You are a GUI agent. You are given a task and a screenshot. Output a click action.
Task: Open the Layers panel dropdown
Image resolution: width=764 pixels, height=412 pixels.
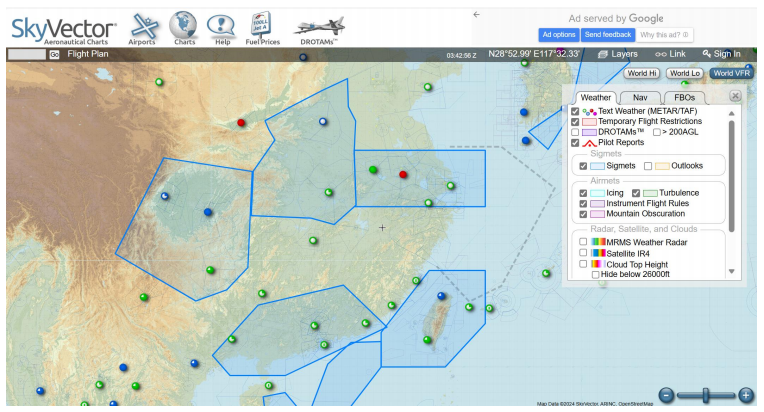pos(617,54)
